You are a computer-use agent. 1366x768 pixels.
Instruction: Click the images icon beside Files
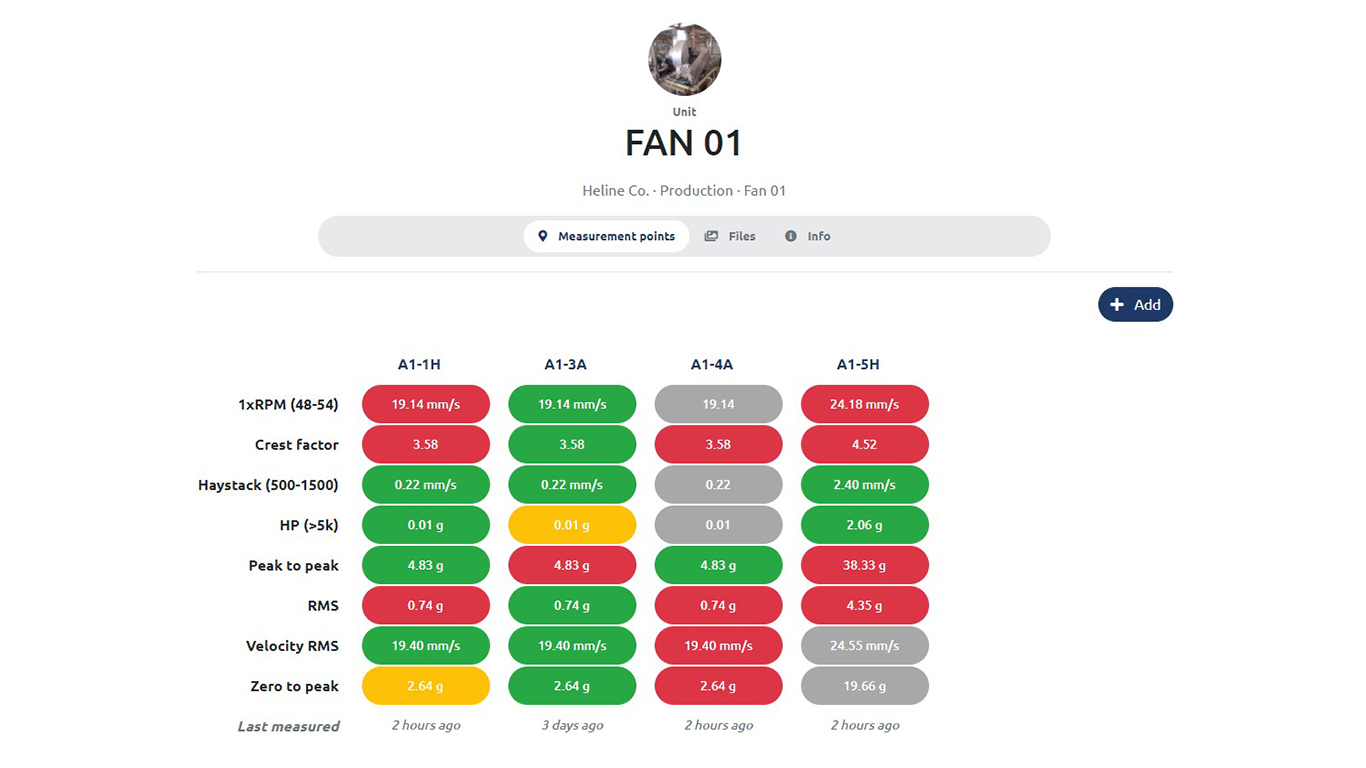(x=711, y=236)
